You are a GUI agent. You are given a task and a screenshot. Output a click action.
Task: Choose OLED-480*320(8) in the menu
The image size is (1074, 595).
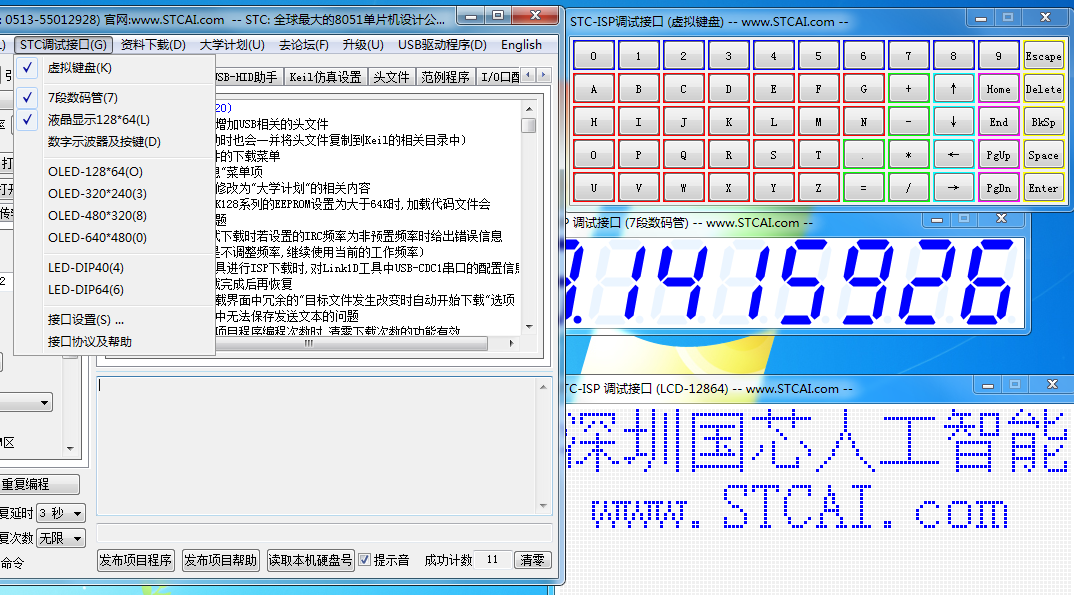click(x=114, y=216)
